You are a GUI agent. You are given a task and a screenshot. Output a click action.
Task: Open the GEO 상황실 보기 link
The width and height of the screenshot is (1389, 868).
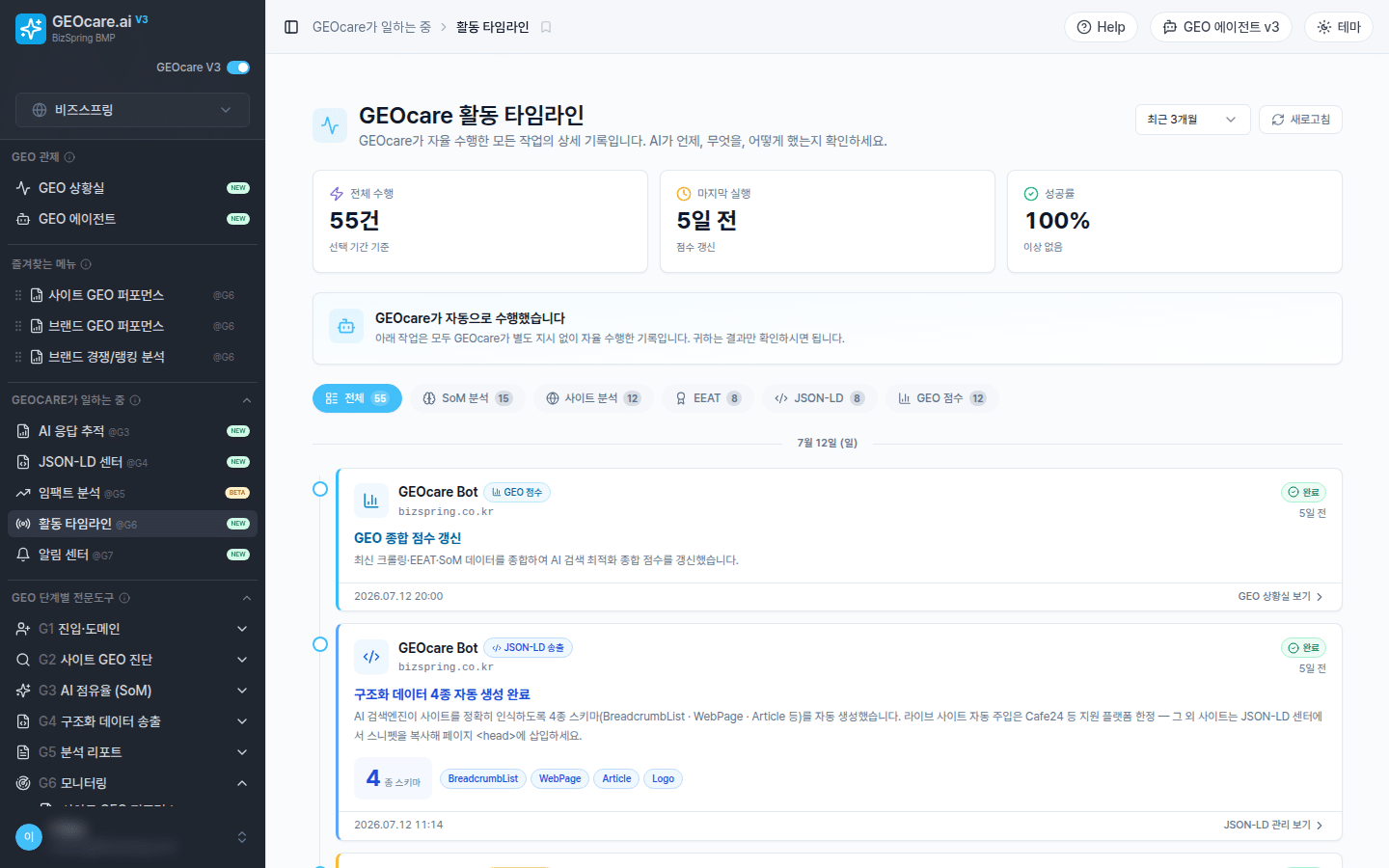1280,597
